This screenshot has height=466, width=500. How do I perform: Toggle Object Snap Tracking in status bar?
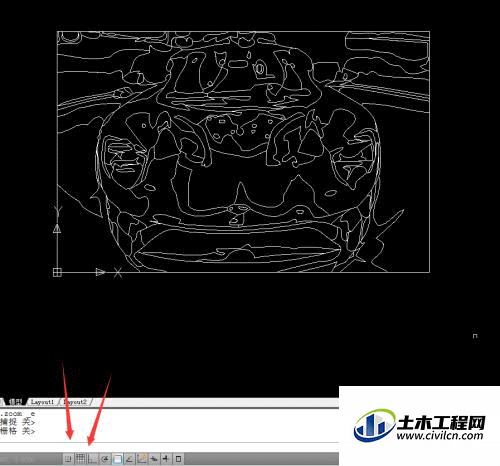pyautogui.click(x=129, y=459)
